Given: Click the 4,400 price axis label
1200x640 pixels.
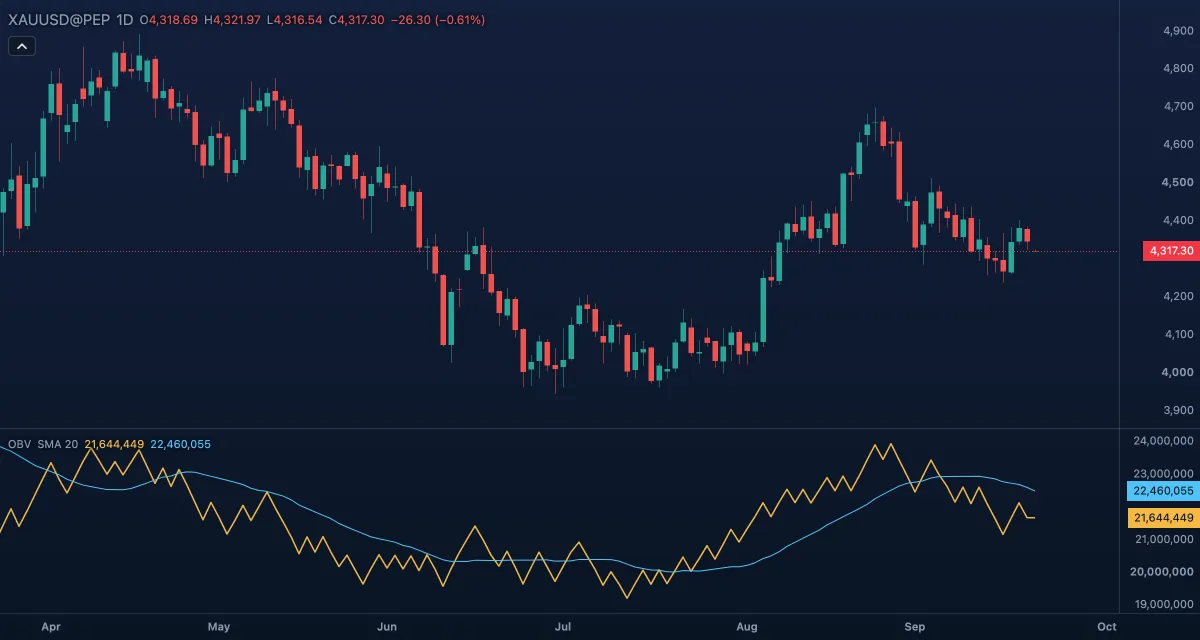Looking at the screenshot, I should 1179,221.
